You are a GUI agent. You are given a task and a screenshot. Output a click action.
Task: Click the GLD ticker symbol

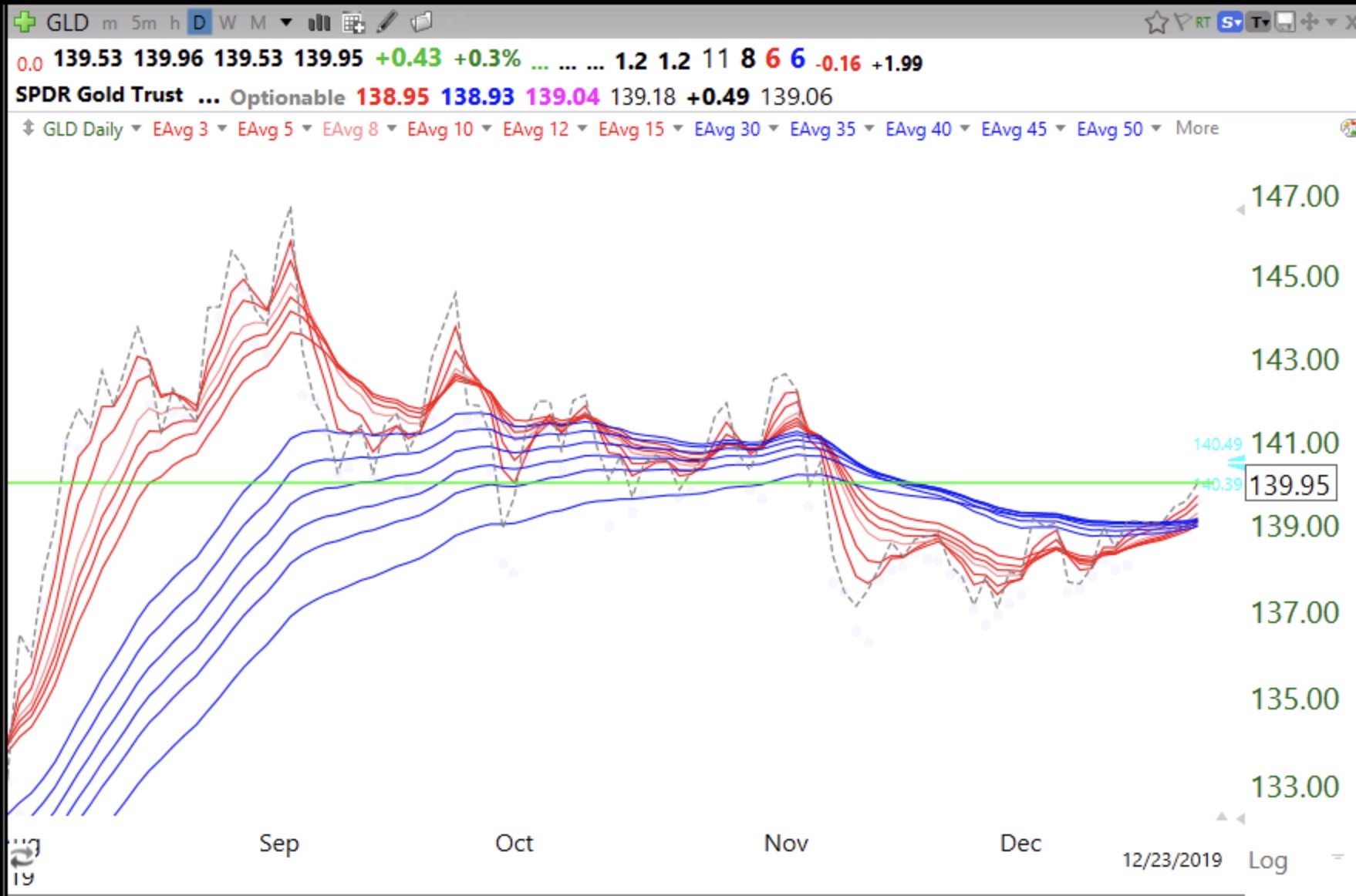pyautogui.click(x=68, y=22)
